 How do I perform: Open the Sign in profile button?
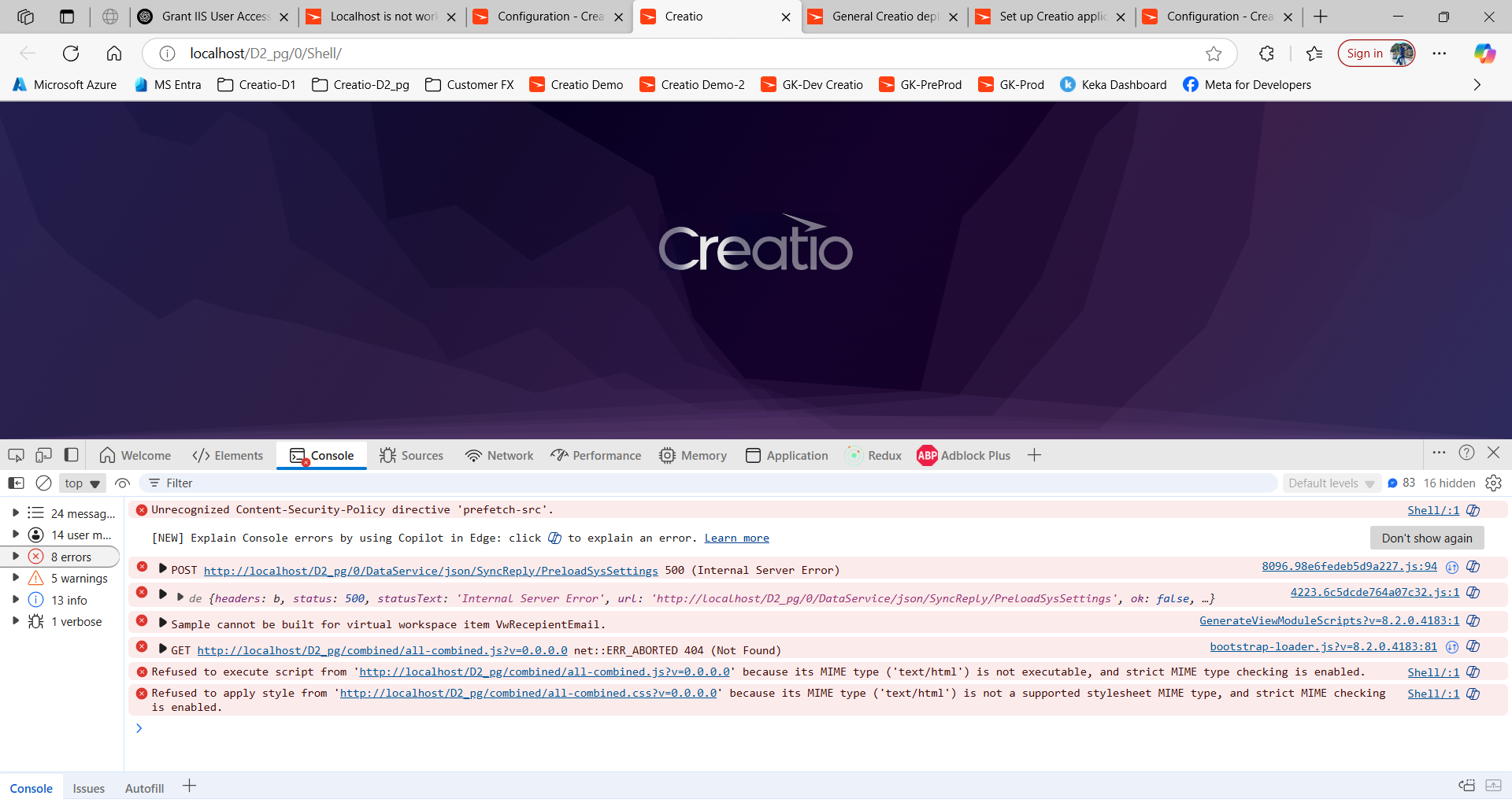(1377, 54)
